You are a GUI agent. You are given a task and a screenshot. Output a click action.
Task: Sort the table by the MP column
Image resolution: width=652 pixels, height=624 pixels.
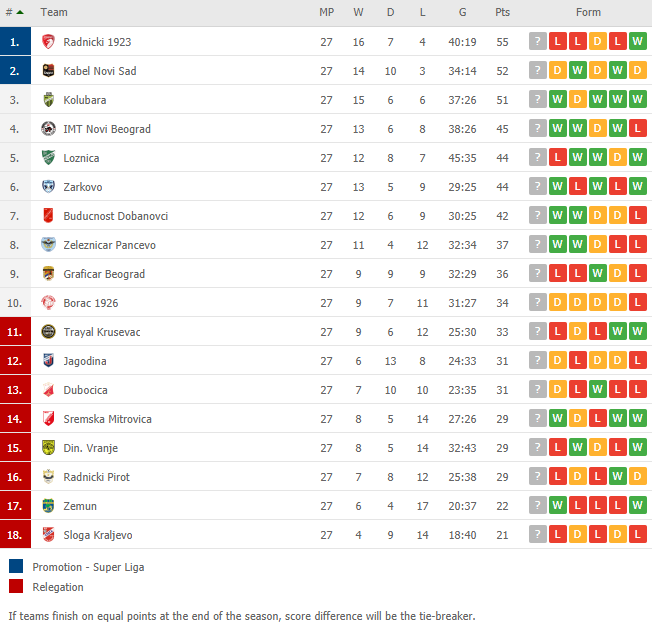(x=326, y=12)
